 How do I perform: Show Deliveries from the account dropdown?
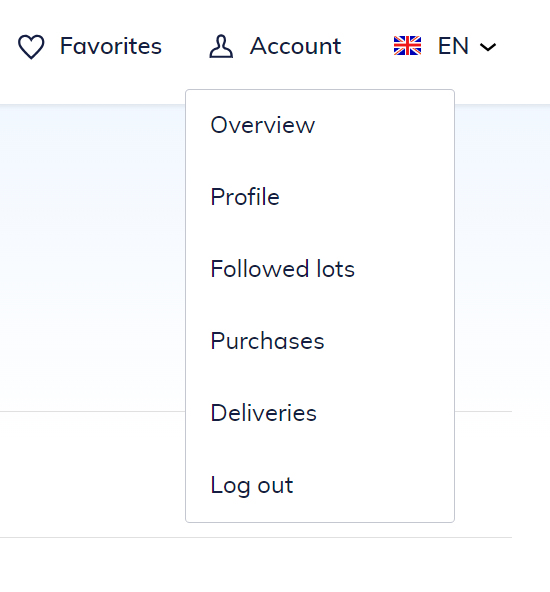coord(263,413)
